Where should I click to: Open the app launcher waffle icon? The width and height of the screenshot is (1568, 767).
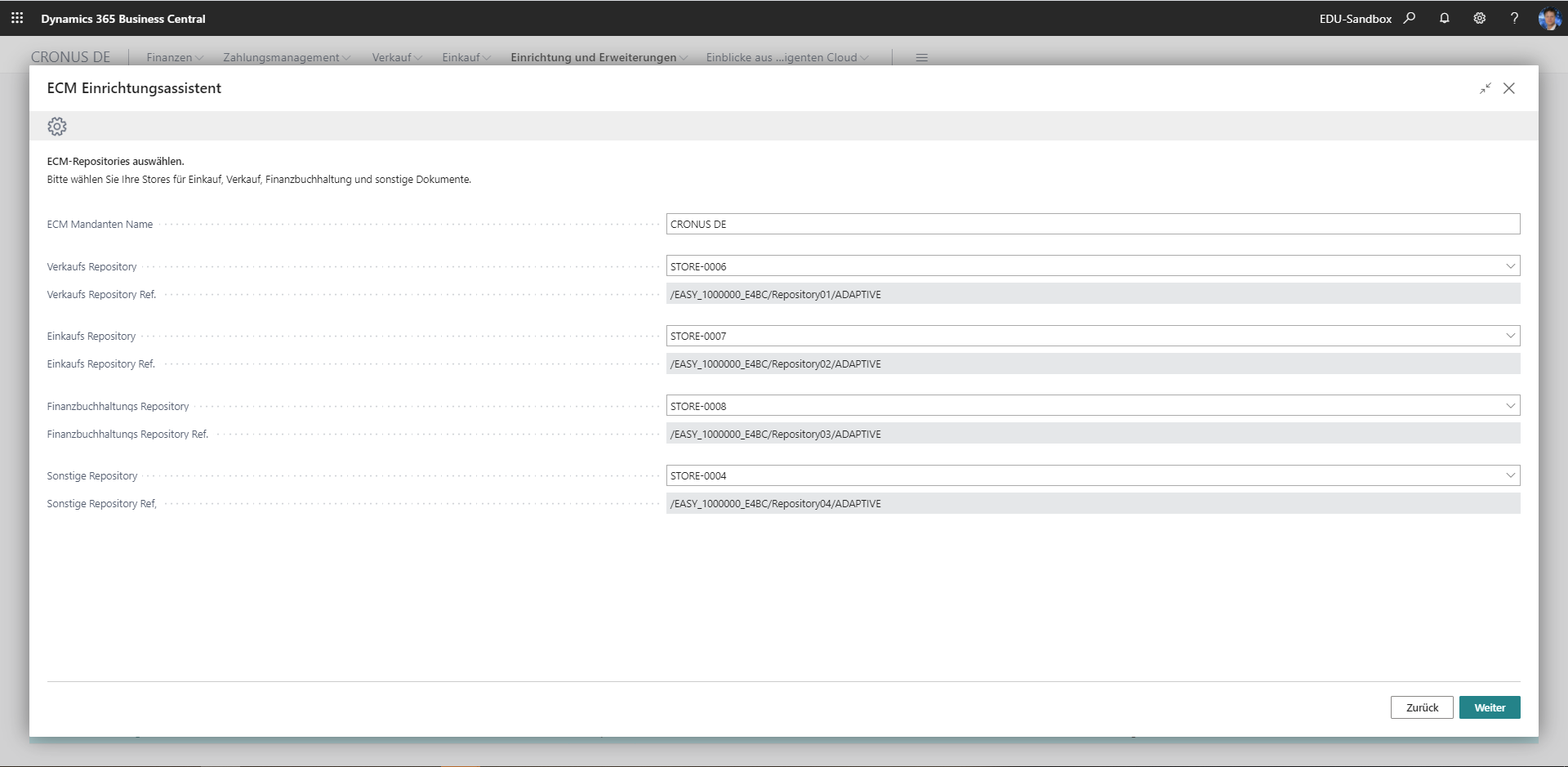(17, 18)
